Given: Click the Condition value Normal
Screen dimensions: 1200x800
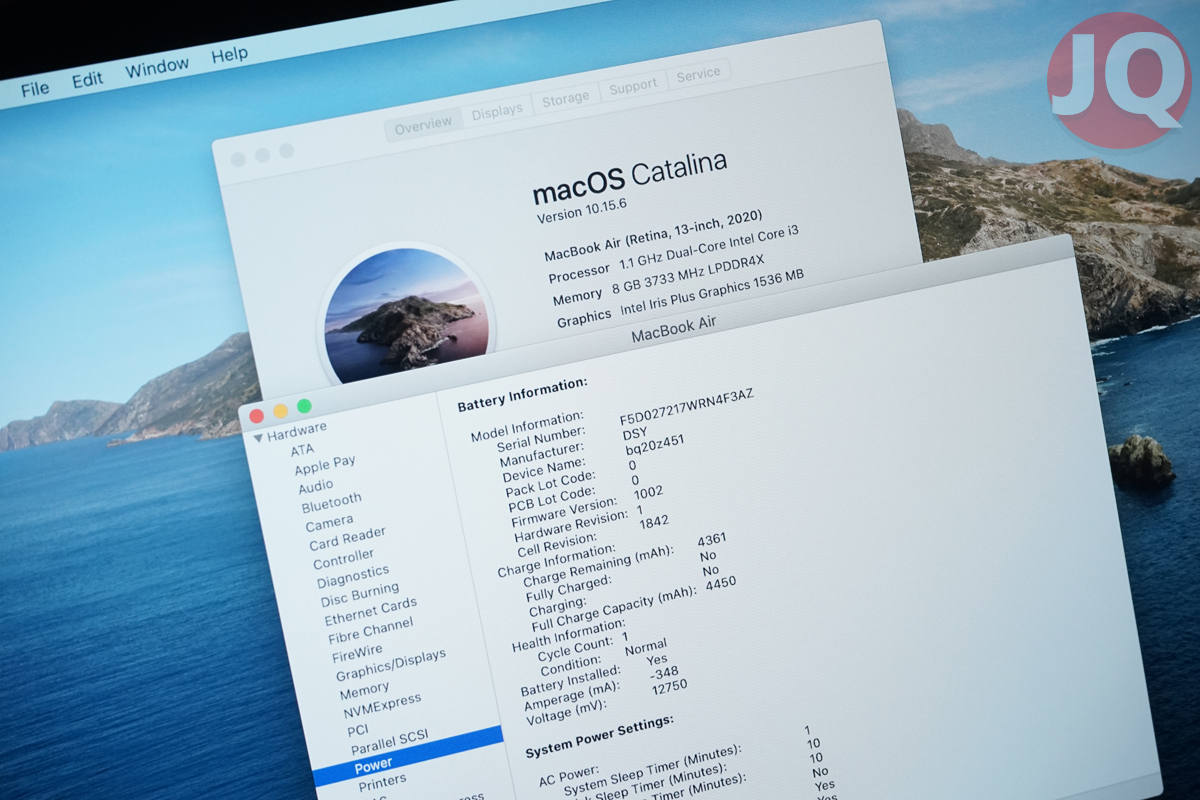Looking at the screenshot, I should [x=645, y=648].
